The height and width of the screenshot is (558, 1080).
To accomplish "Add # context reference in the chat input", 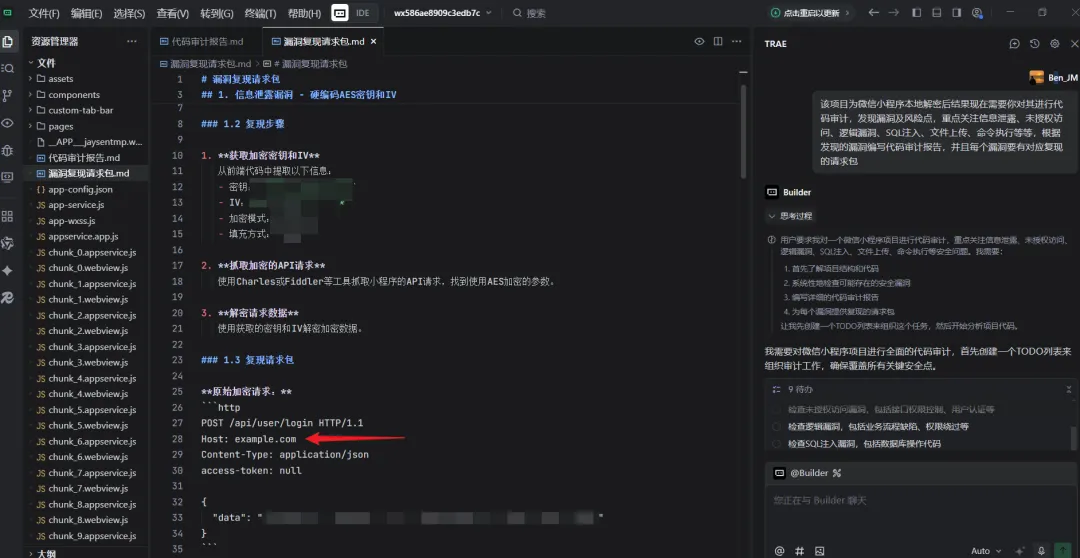I will (800, 550).
